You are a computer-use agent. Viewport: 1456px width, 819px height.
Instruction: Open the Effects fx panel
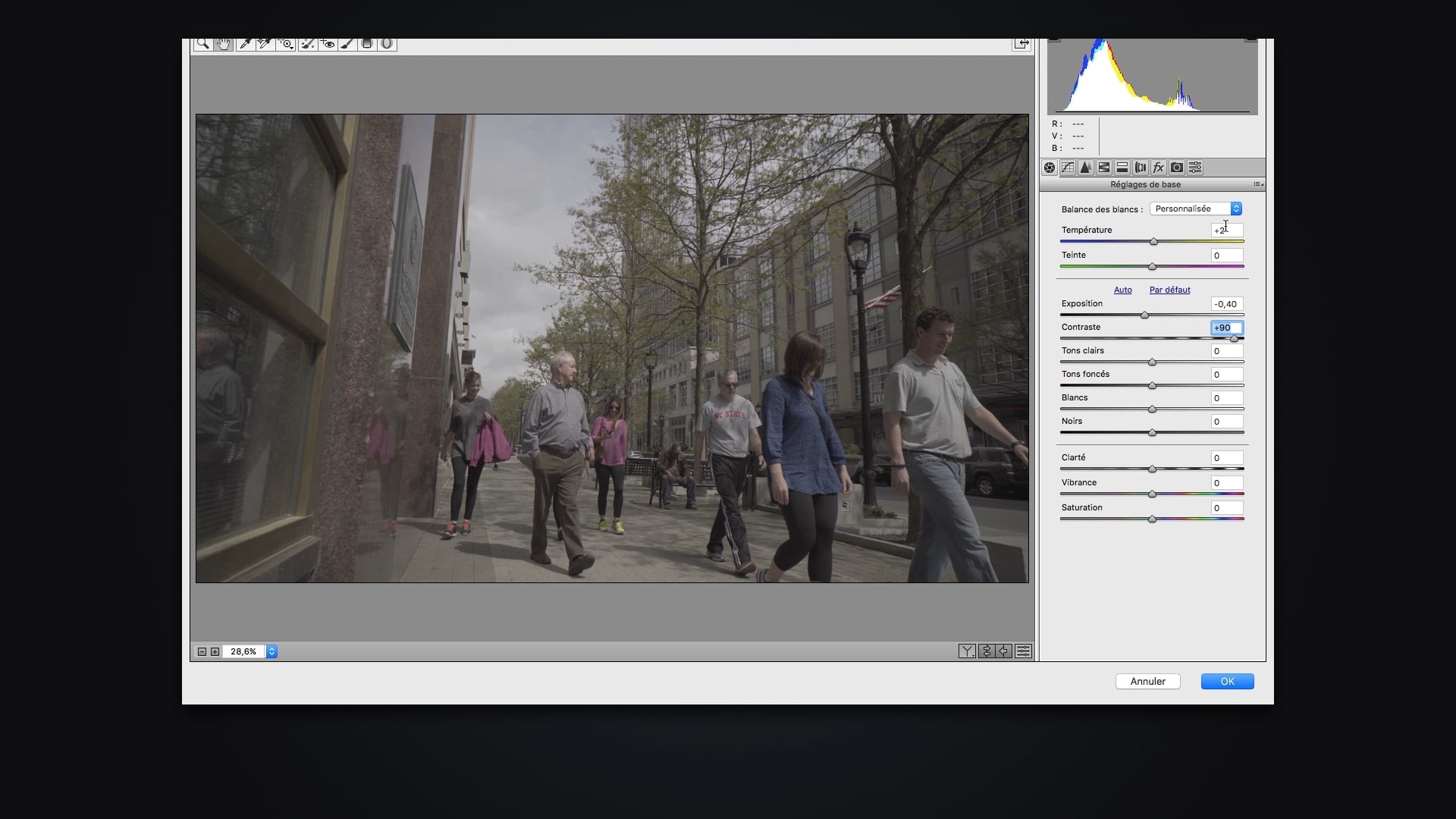[1159, 168]
